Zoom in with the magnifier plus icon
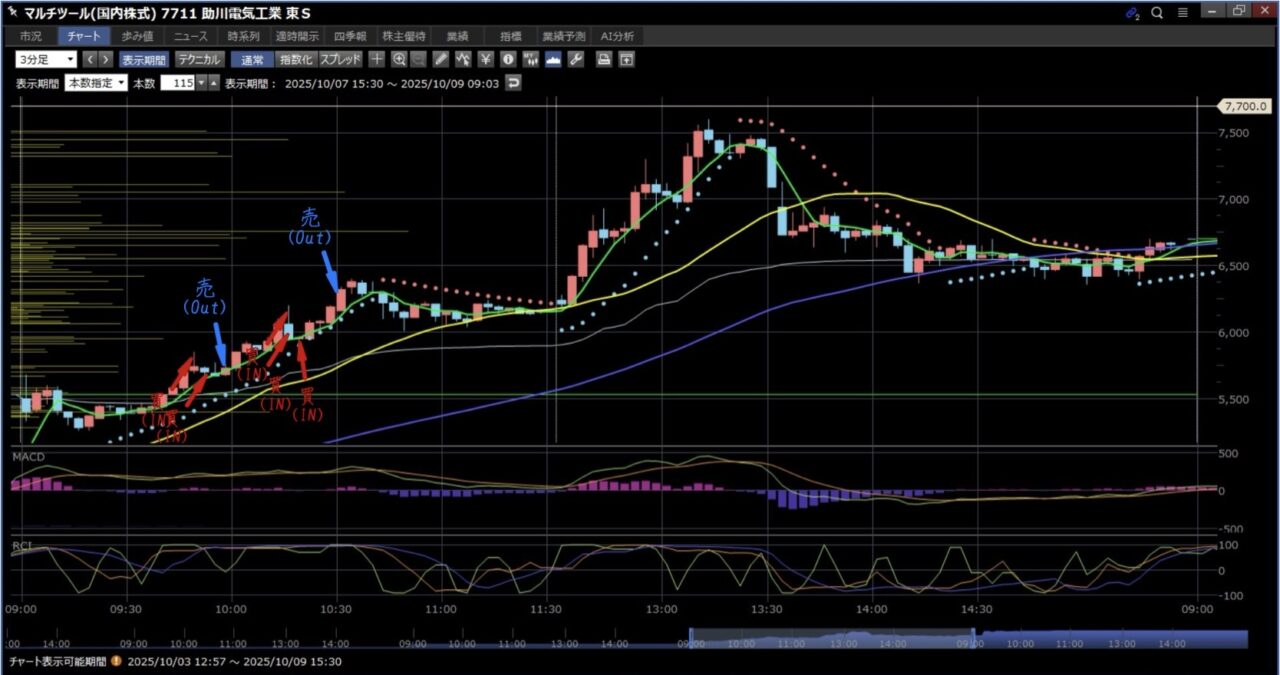This screenshot has height=675, width=1280. click(x=399, y=60)
